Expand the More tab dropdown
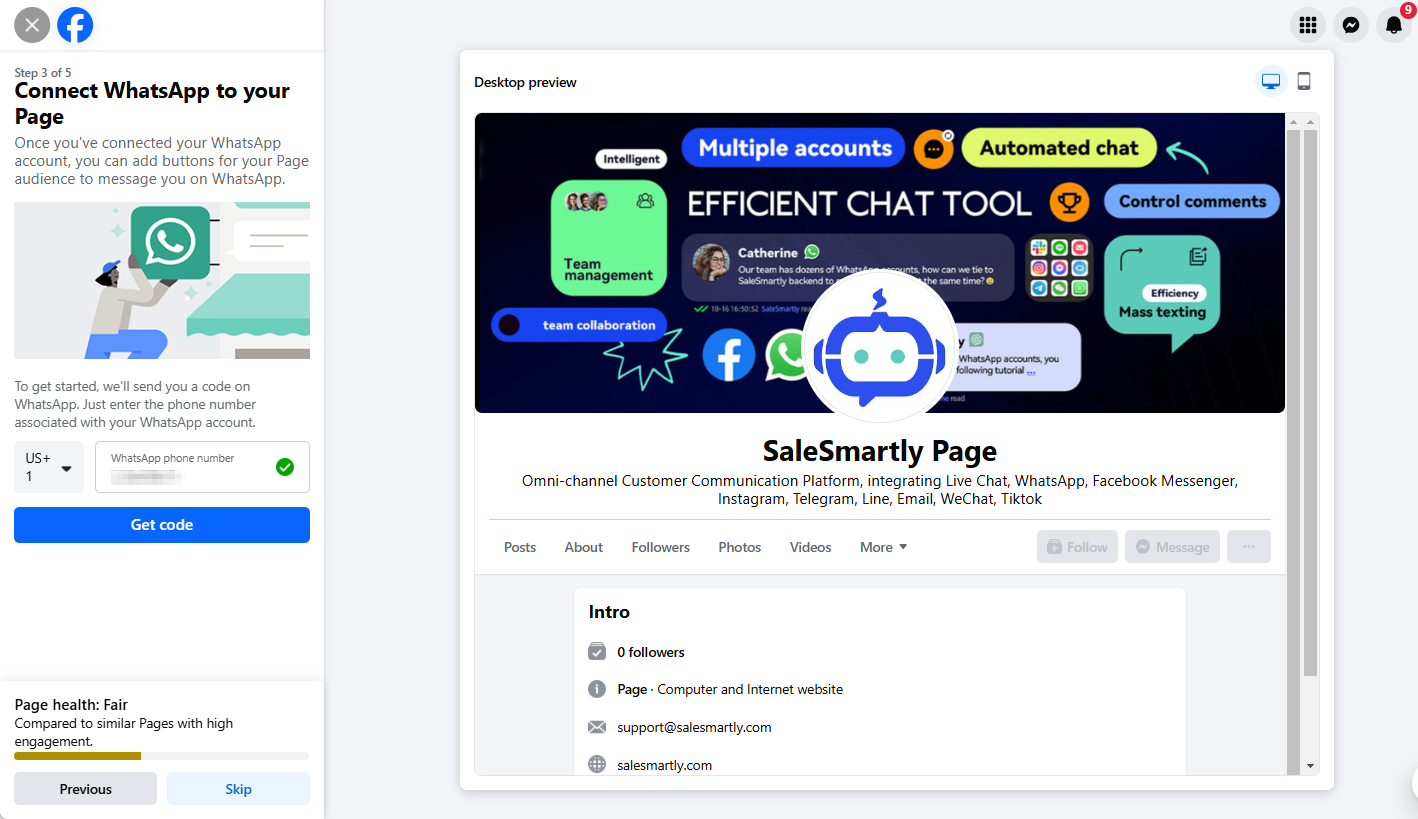The width and height of the screenshot is (1418, 819). 884,547
